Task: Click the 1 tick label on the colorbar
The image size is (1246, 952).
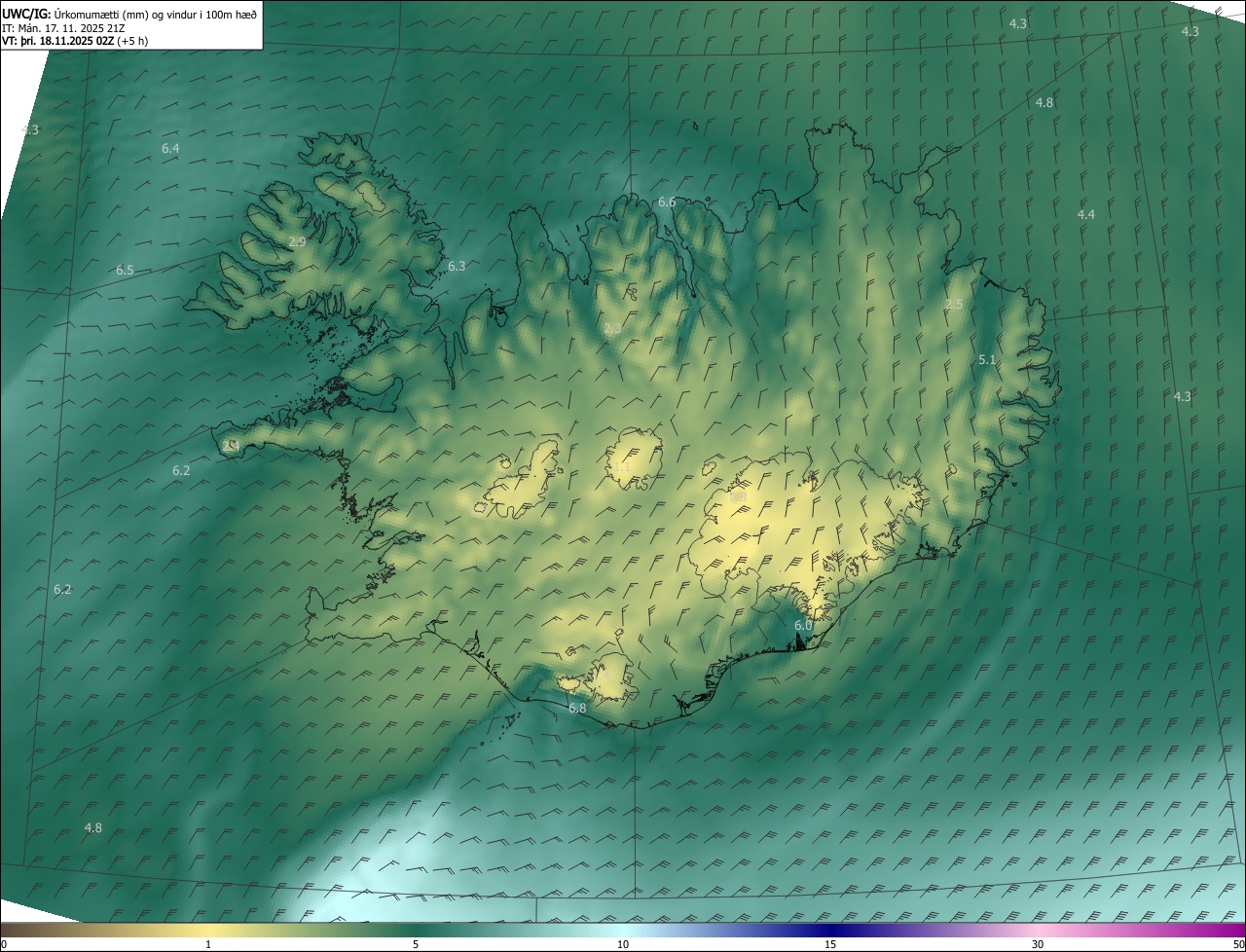Action: [208, 944]
